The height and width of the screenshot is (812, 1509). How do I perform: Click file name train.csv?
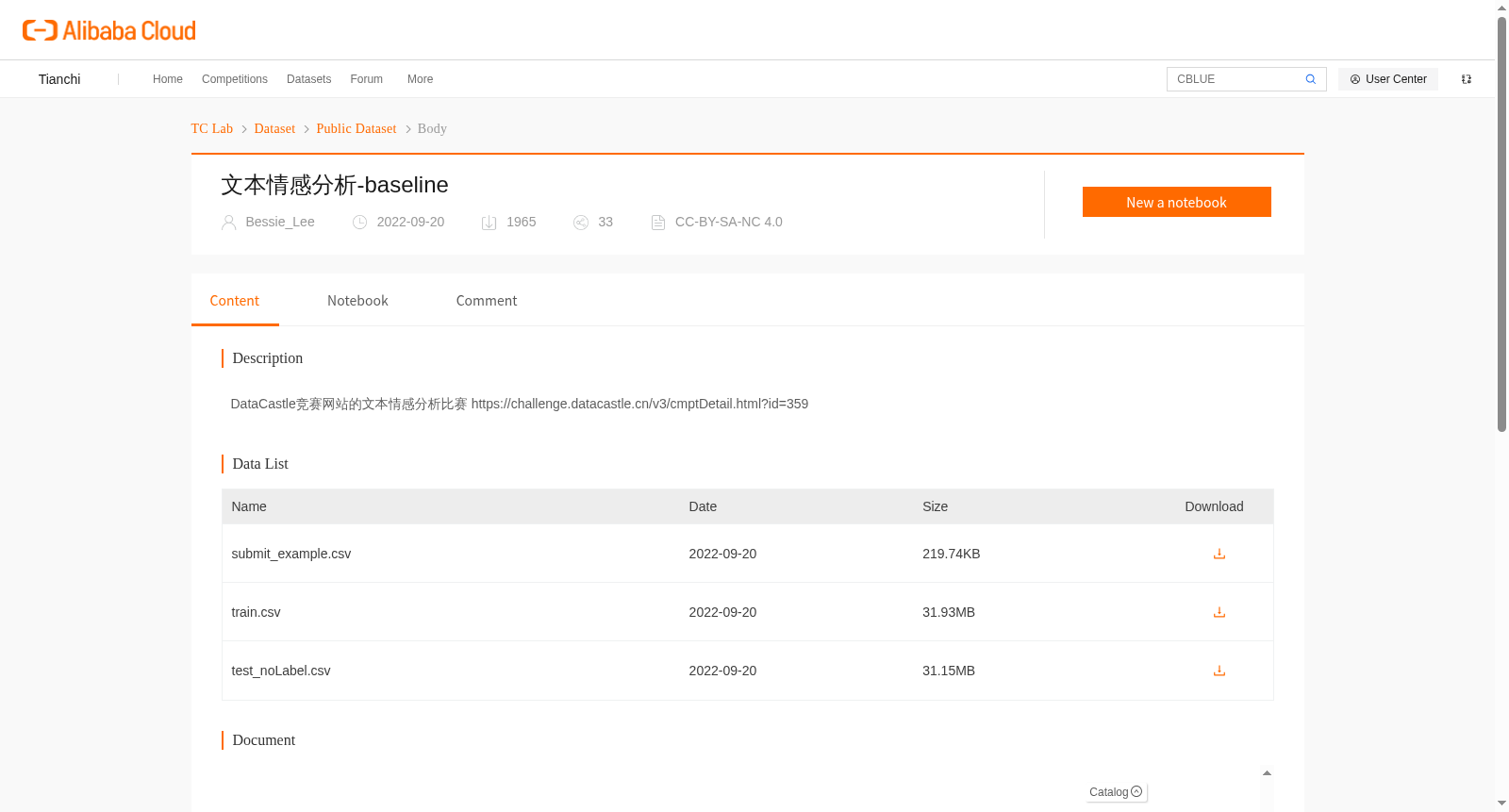(256, 612)
